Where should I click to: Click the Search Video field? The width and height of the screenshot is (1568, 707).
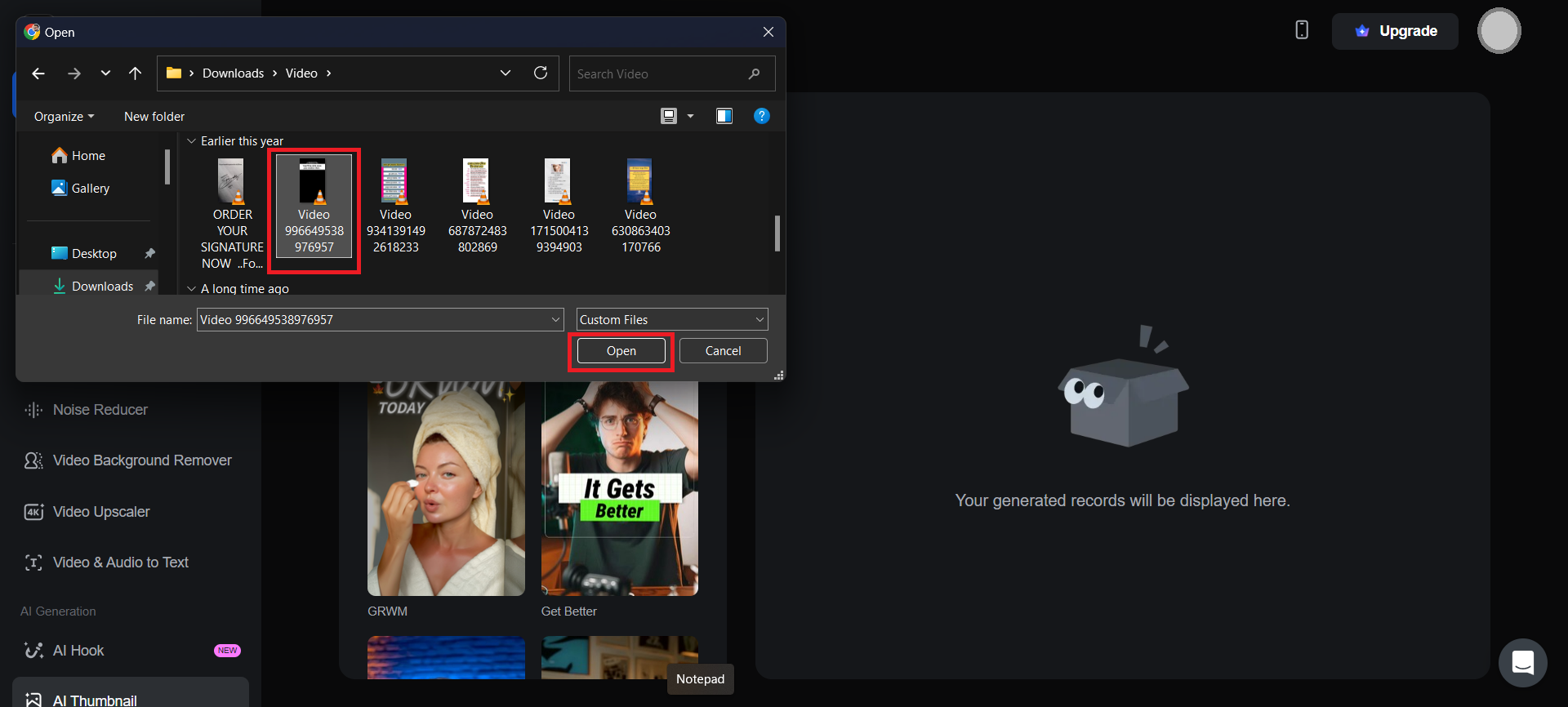(x=660, y=73)
